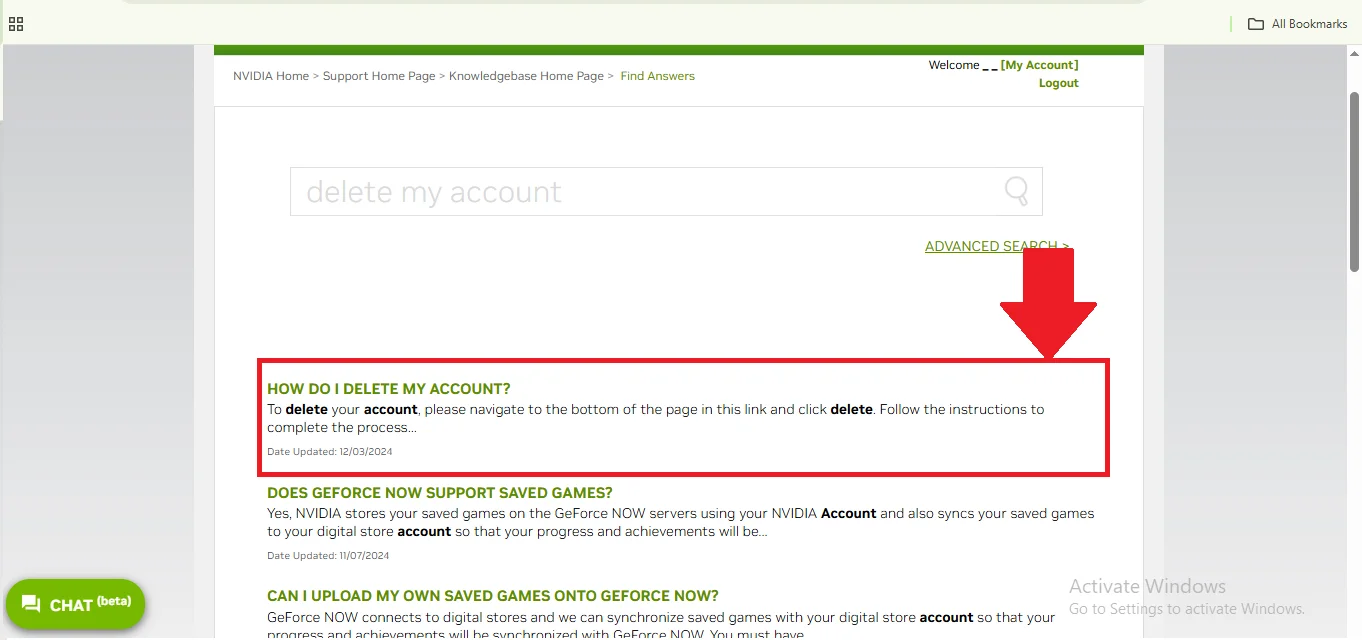Go to NVIDIA Home breadcrumb

pyautogui.click(x=271, y=76)
